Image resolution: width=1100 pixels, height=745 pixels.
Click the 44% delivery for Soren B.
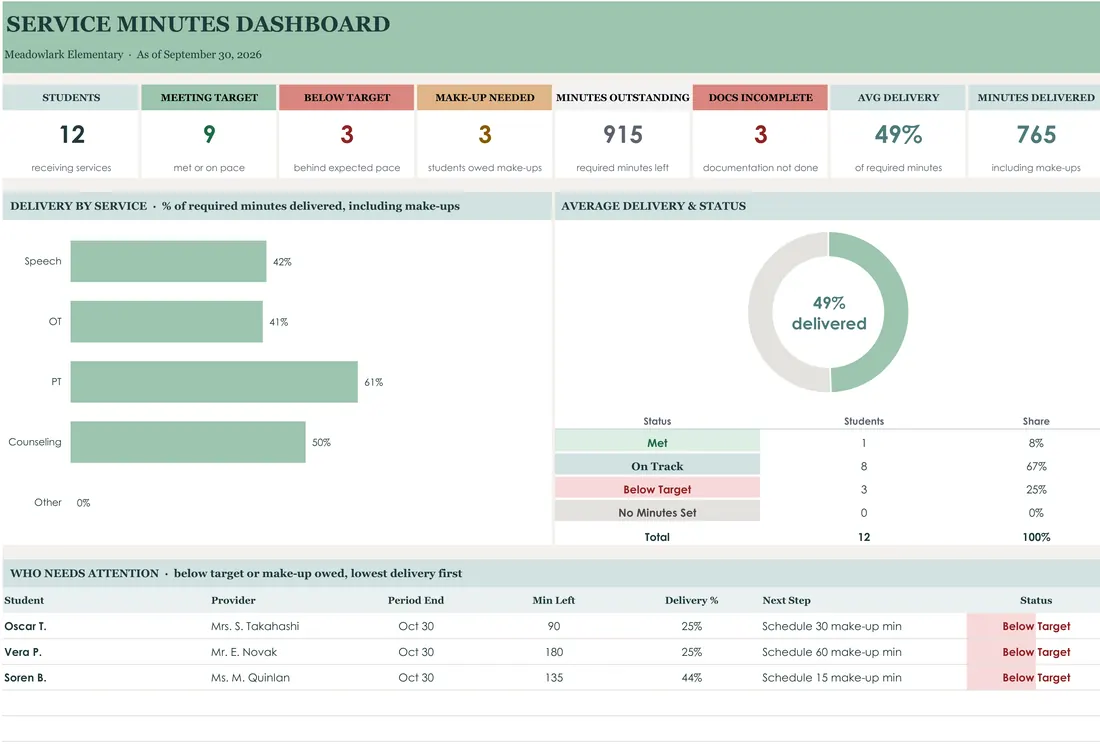pyautogui.click(x=692, y=678)
